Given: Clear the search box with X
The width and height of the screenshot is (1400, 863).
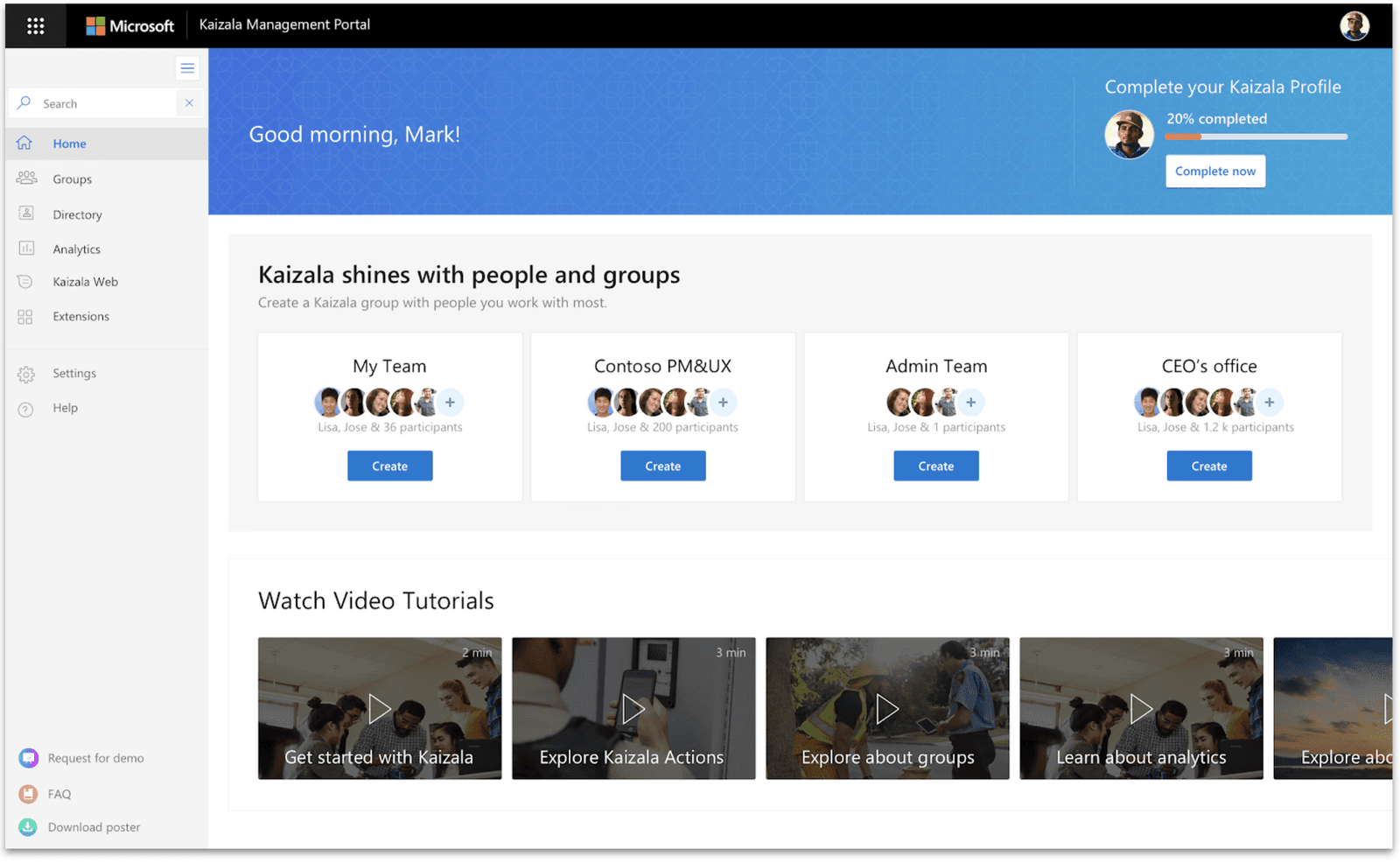Looking at the screenshot, I should point(189,103).
